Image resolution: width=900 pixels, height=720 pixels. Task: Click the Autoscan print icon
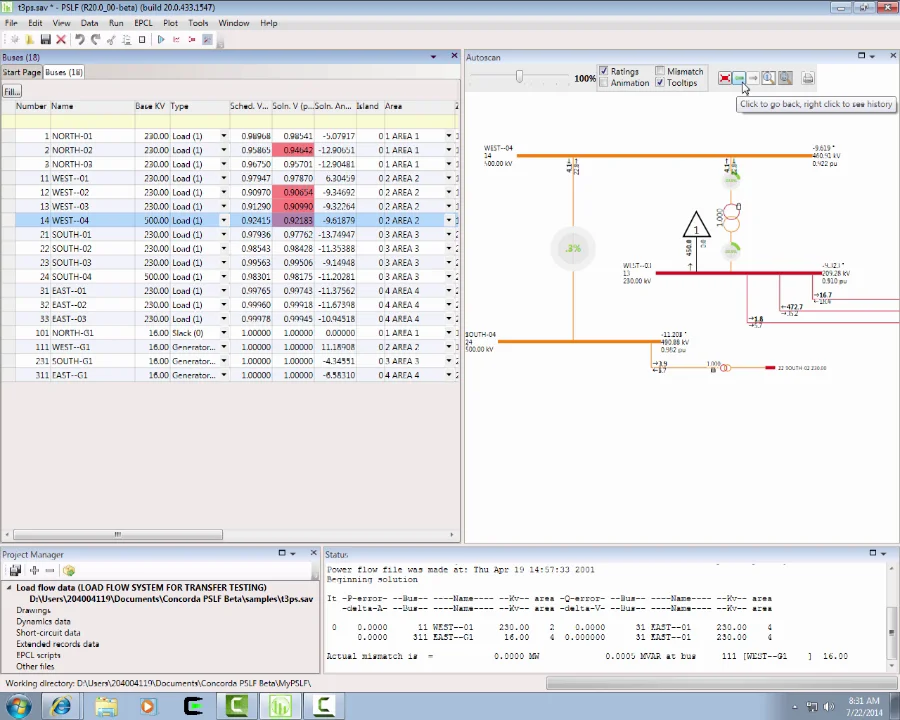coord(808,78)
